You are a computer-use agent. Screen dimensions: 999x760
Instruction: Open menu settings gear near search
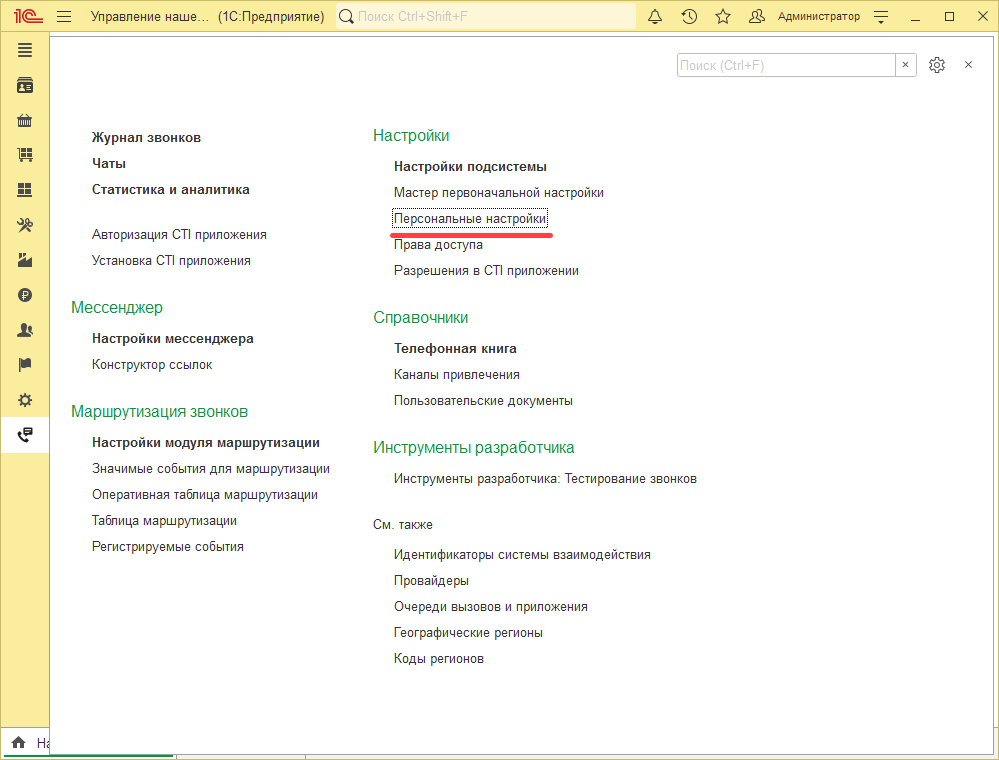[937, 65]
